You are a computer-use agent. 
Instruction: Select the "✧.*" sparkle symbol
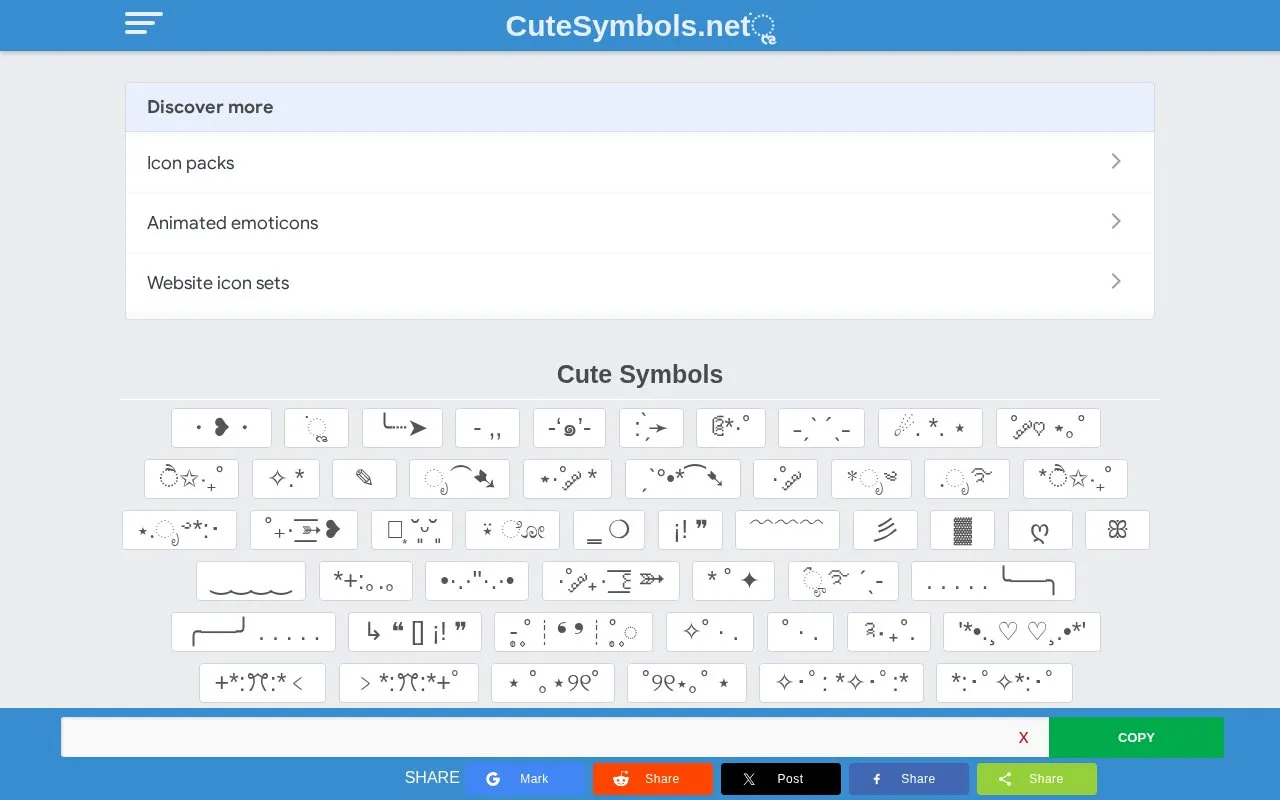click(286, 479)
